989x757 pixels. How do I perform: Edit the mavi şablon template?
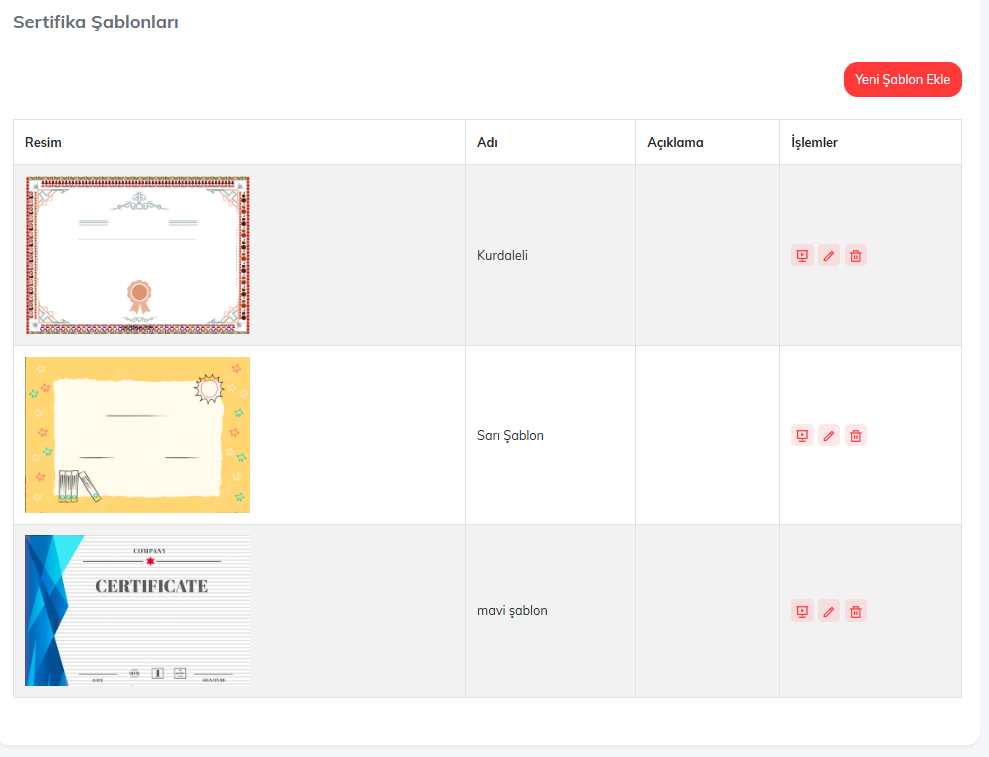829,611
